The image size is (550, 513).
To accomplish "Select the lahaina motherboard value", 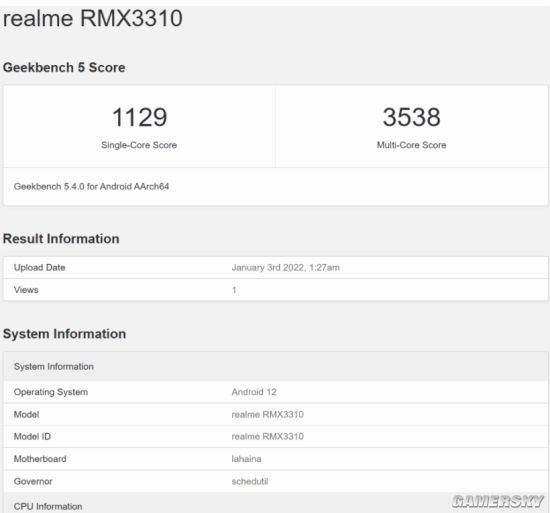I will click(246, 459).
